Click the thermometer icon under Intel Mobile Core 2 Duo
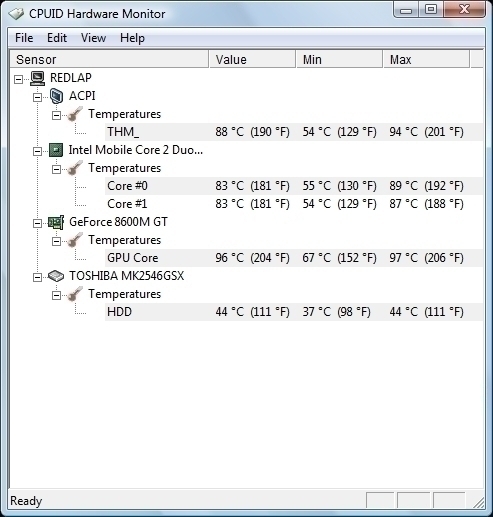The height and width of the screenshot is (517, 493). [x=75, y=168]
